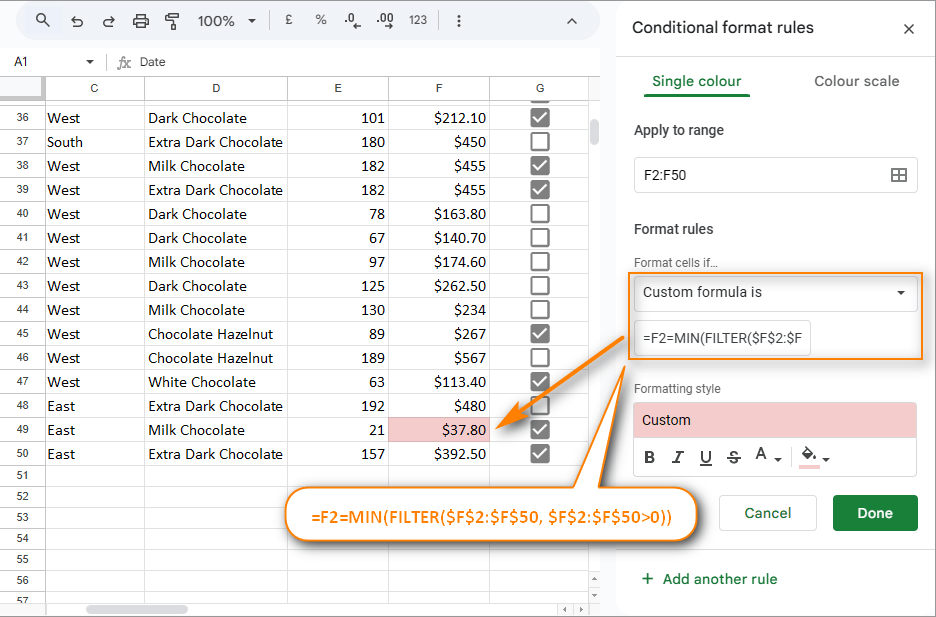This screenshot has width=936, height=617.
Task: Select the Paint format tool
Action: click(171, 20)
